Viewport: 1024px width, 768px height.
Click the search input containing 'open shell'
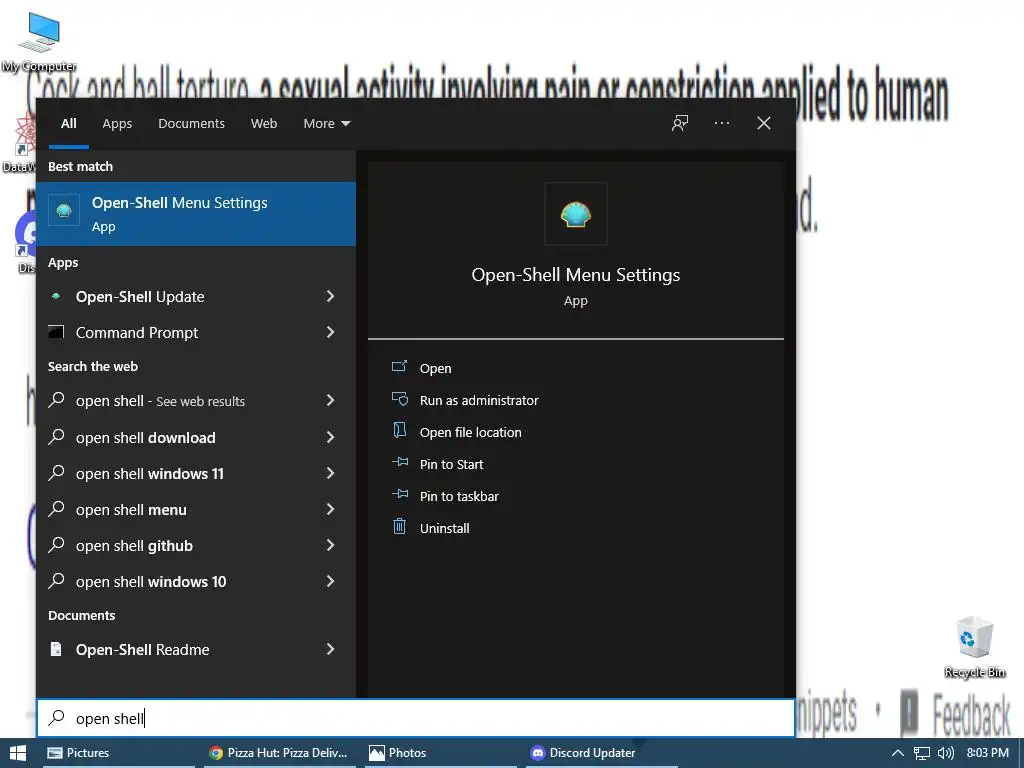415,718
